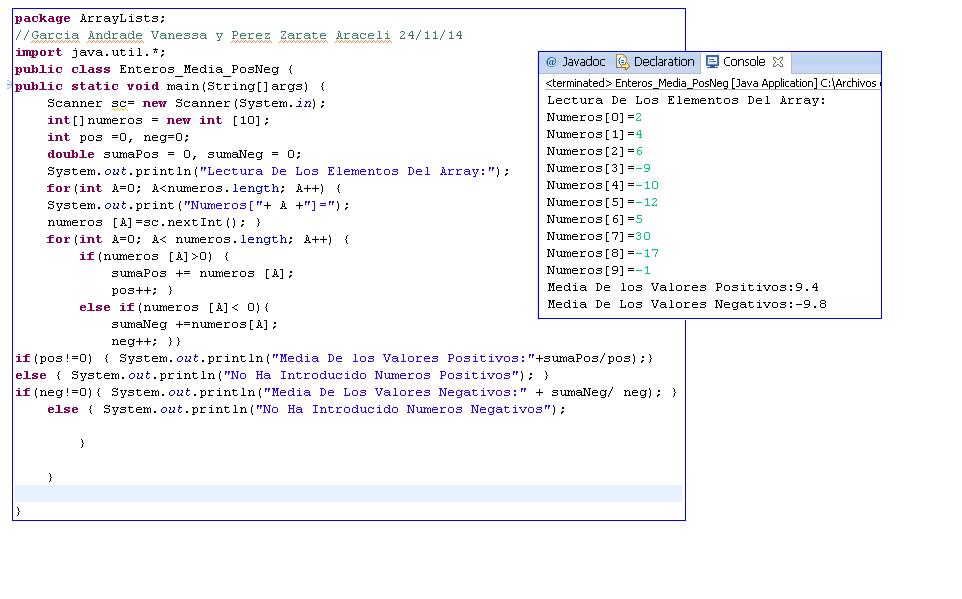962x599 pixels.
Task: Click "No Ha Introducido Numeros Negativos" line
Action: pyautogui.click(x=306, y=409)
